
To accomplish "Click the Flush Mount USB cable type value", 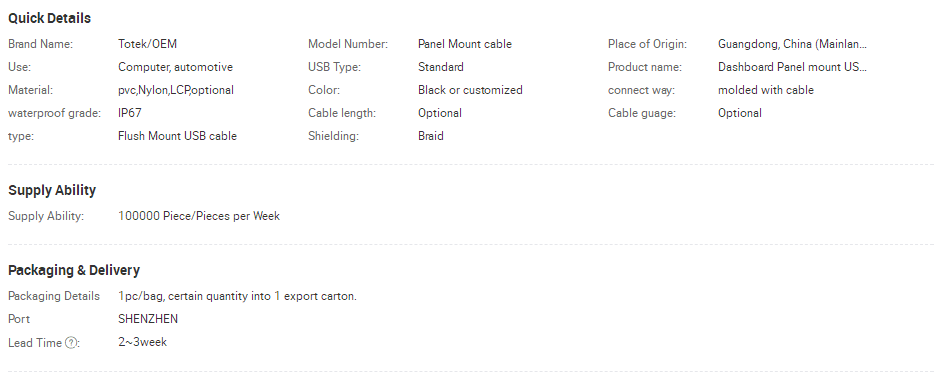I will click(177, 136).
